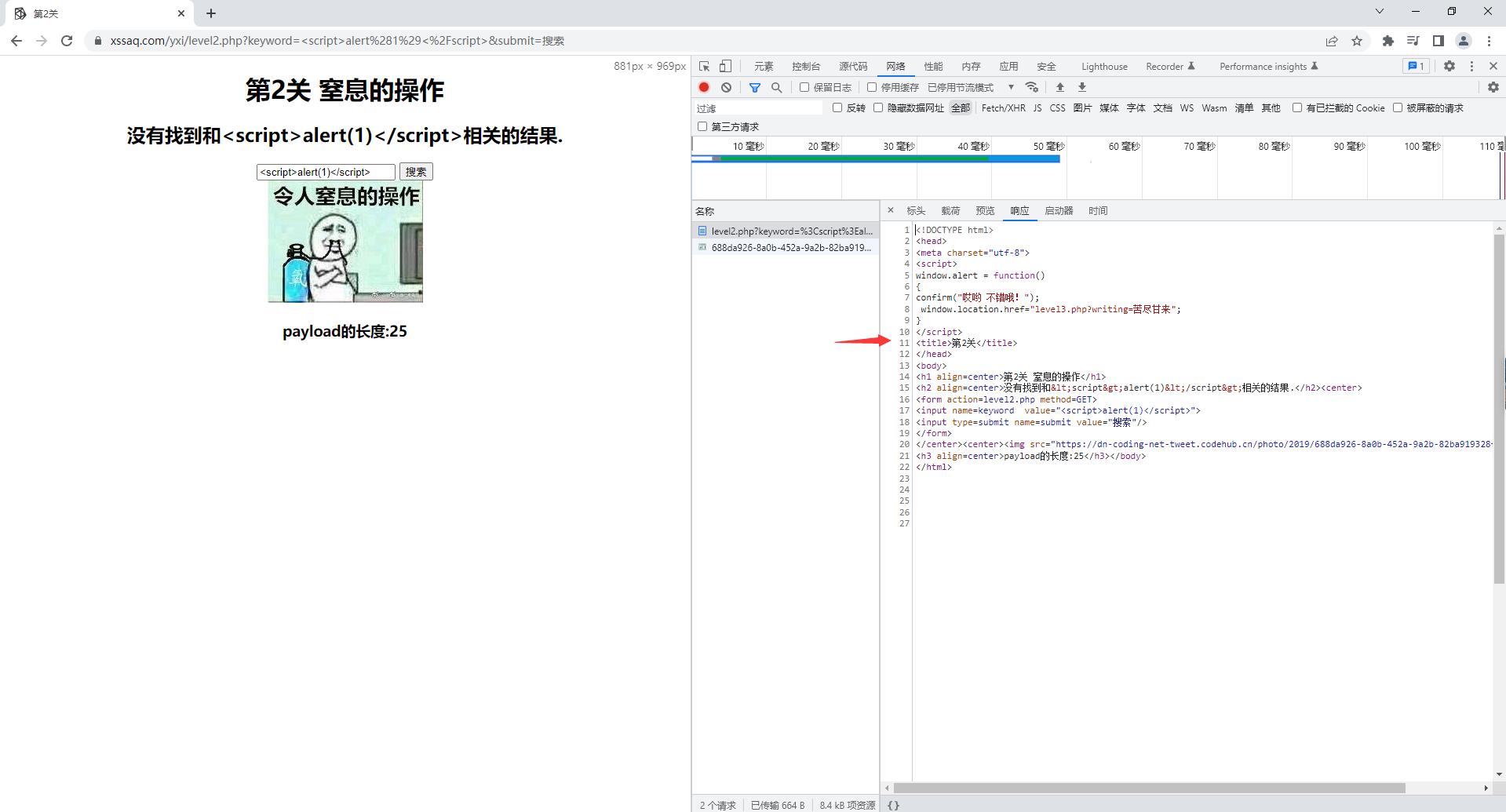This screenshot has width=1506, height=812.
Task: Stop recording network log (red dot)
Action: pos(704,87)
